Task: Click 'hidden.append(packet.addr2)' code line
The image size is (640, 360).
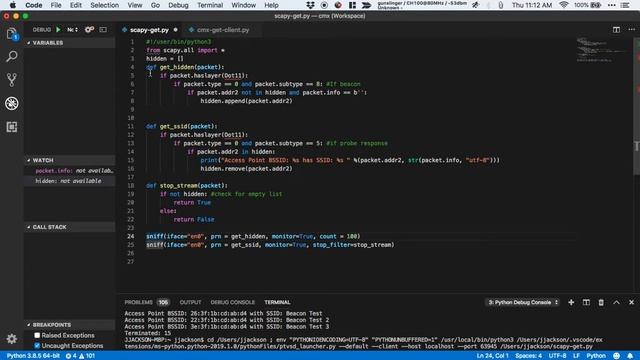Action: [x=246, y=101]
